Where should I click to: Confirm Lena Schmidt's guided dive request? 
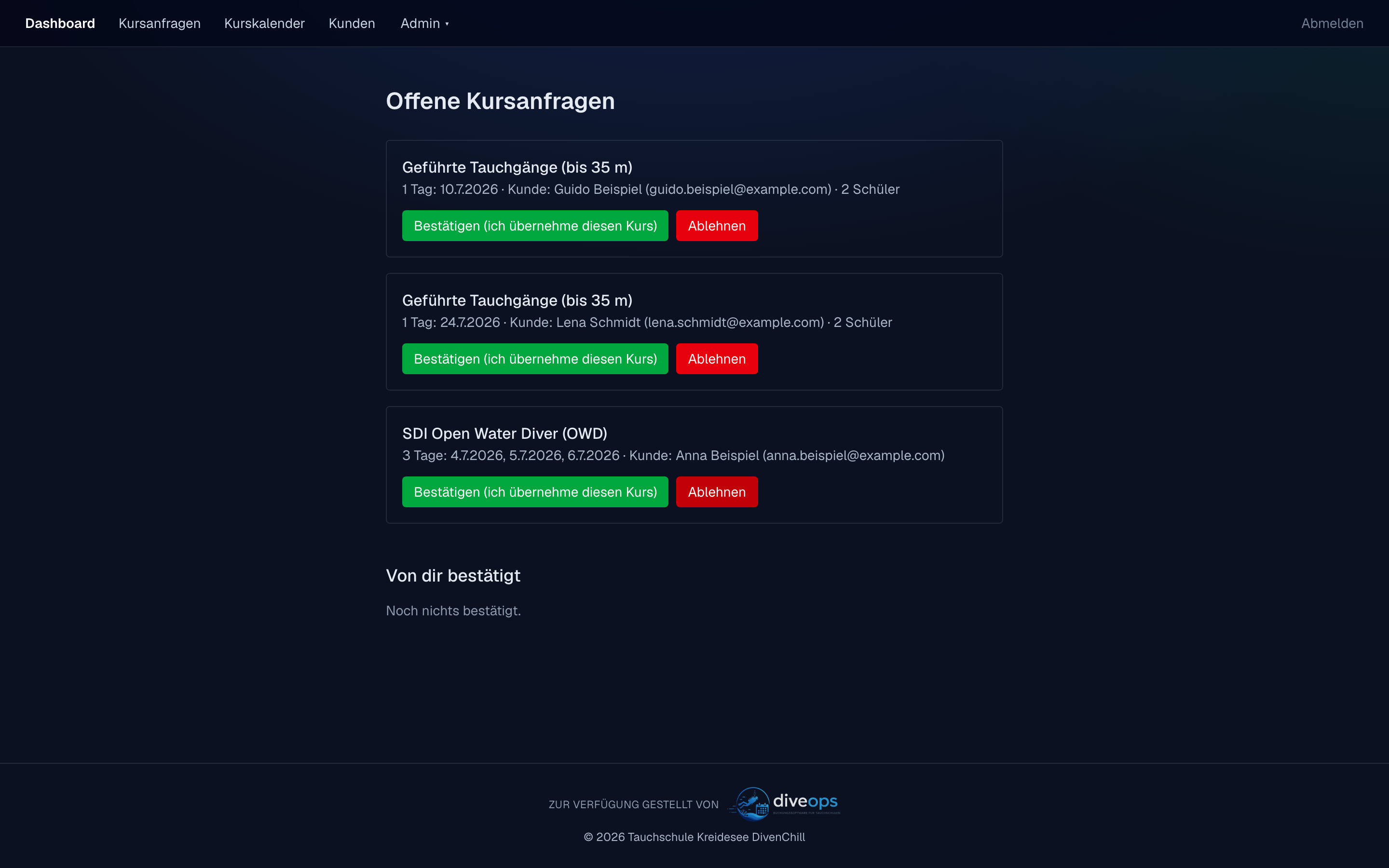coord(535,359)
